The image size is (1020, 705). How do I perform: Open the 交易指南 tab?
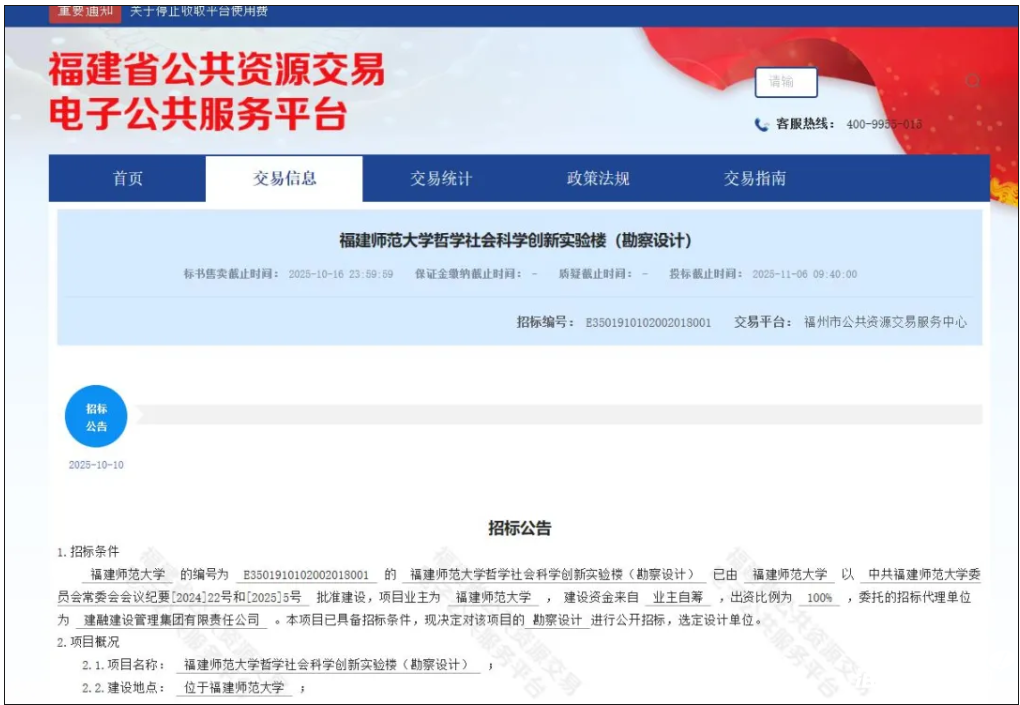pos(755,179)
